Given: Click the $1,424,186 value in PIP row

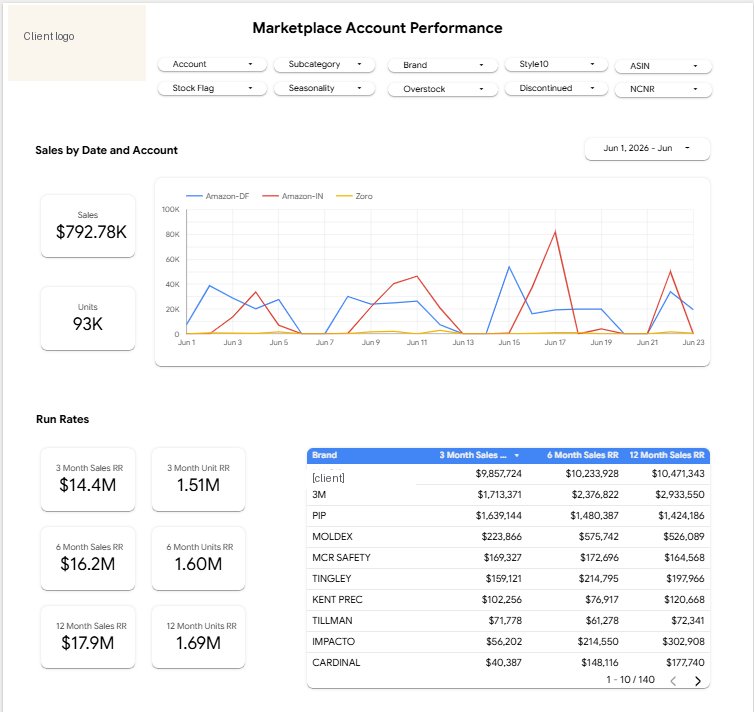Looking at the screenshot, I should 681,516.
